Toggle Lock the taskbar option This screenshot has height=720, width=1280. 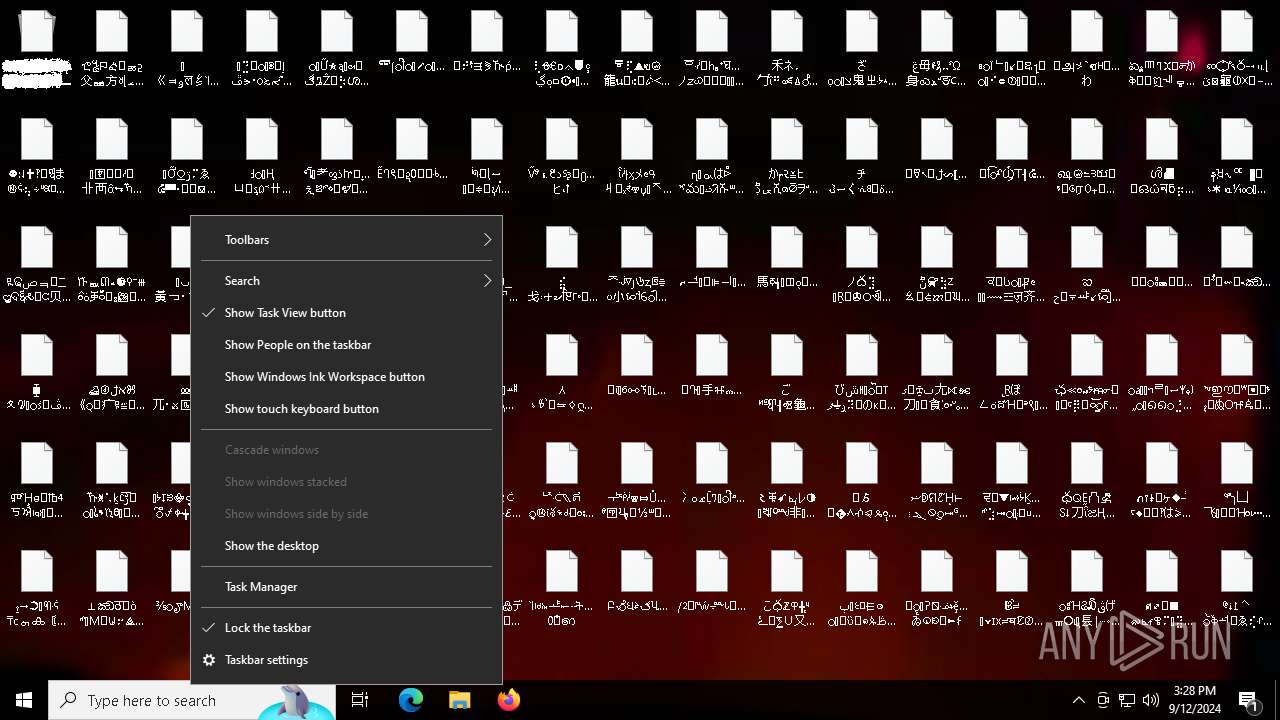(346, 628)
